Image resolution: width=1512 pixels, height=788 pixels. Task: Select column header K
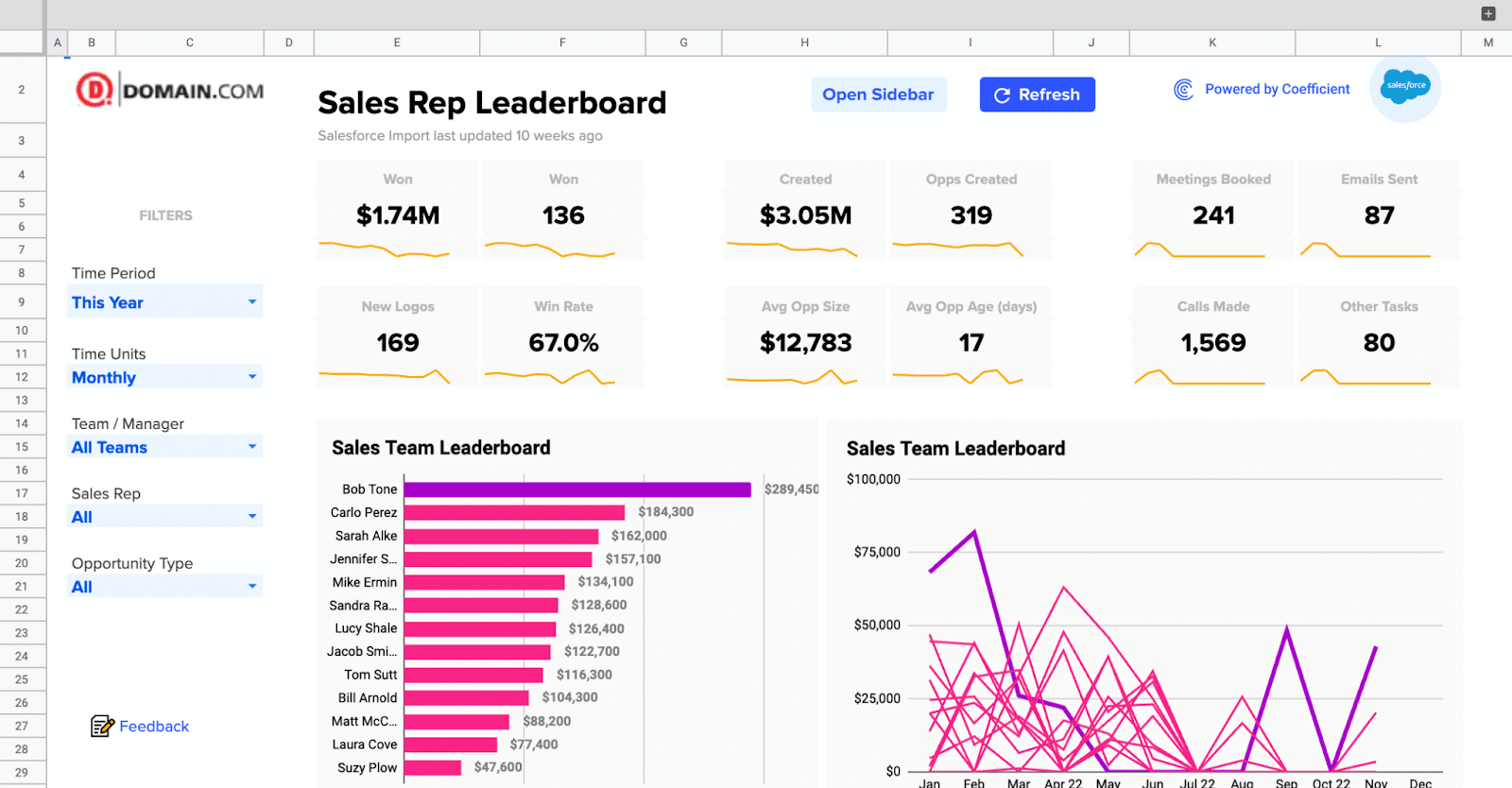tap(1212, 43)
